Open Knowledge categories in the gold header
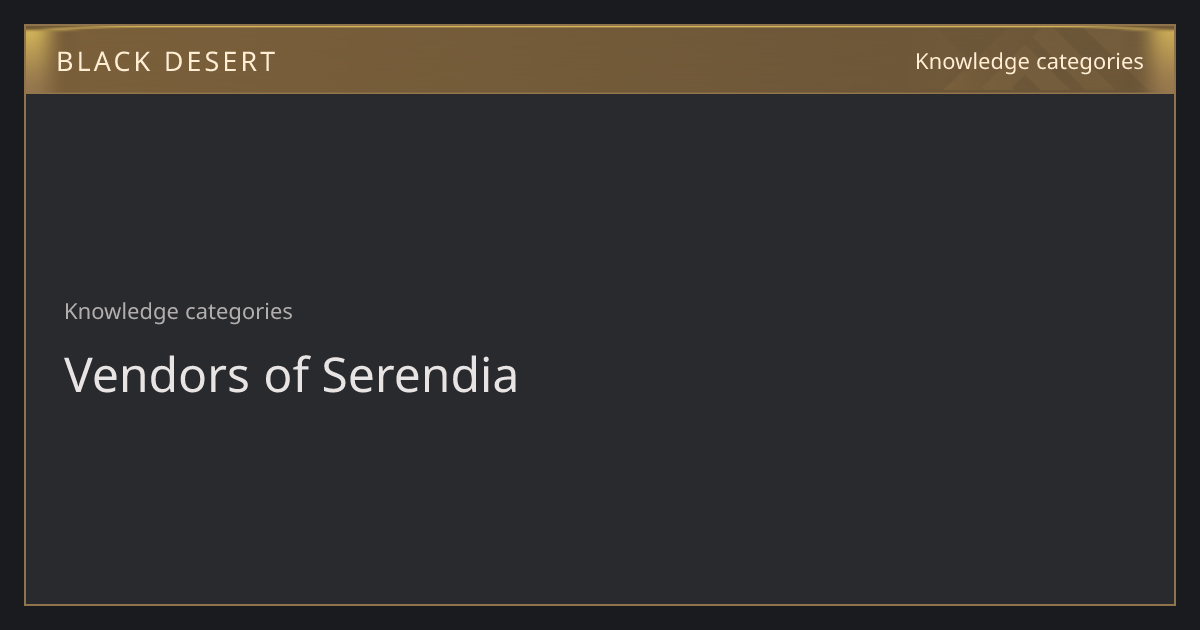Image resolution: width=1200 pixels, height=630 pixels. (1029, 62)
